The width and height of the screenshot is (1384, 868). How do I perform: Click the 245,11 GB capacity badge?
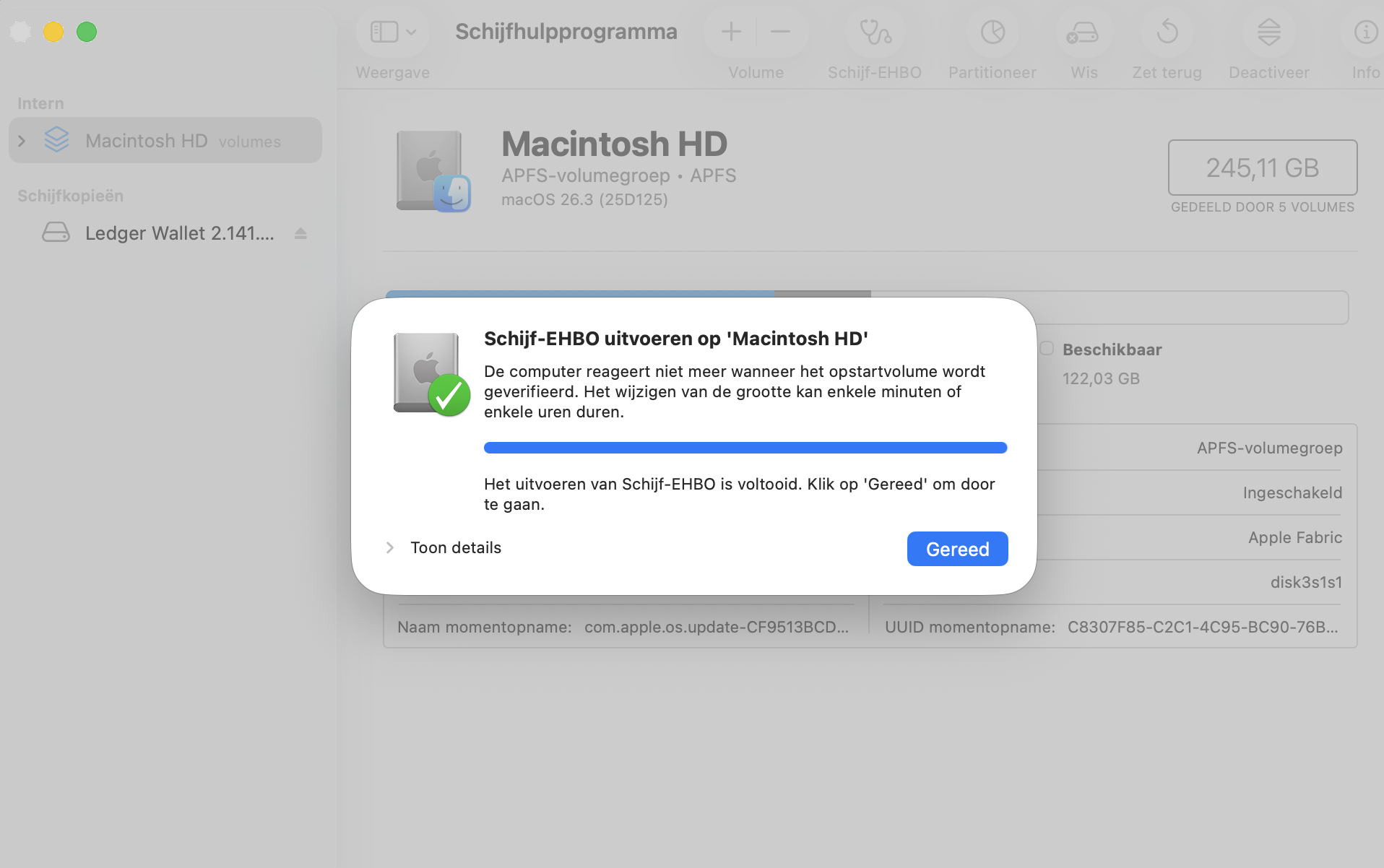click(x=1262, y=168)
